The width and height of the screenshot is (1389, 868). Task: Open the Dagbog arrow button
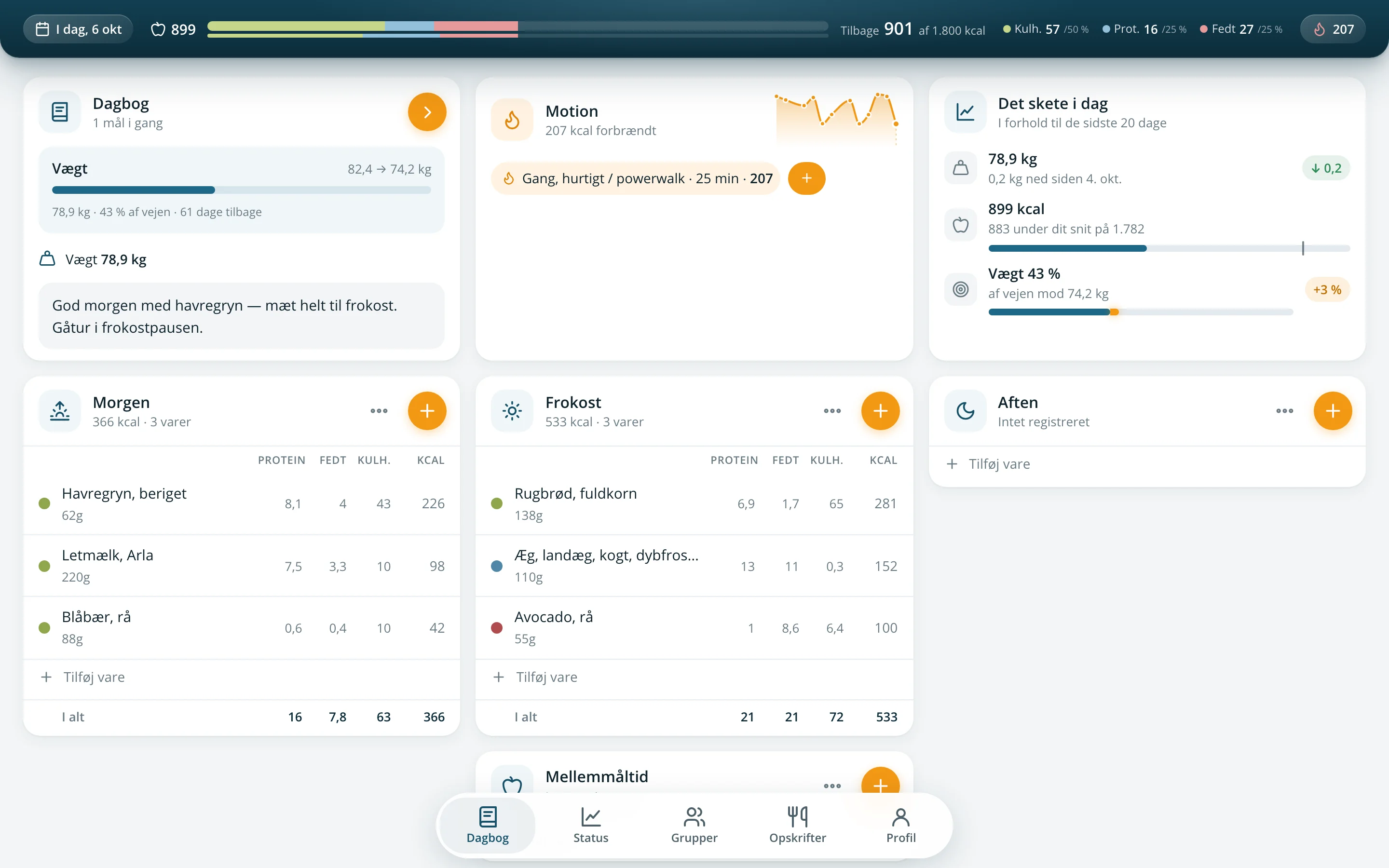(x=427, y=112)
